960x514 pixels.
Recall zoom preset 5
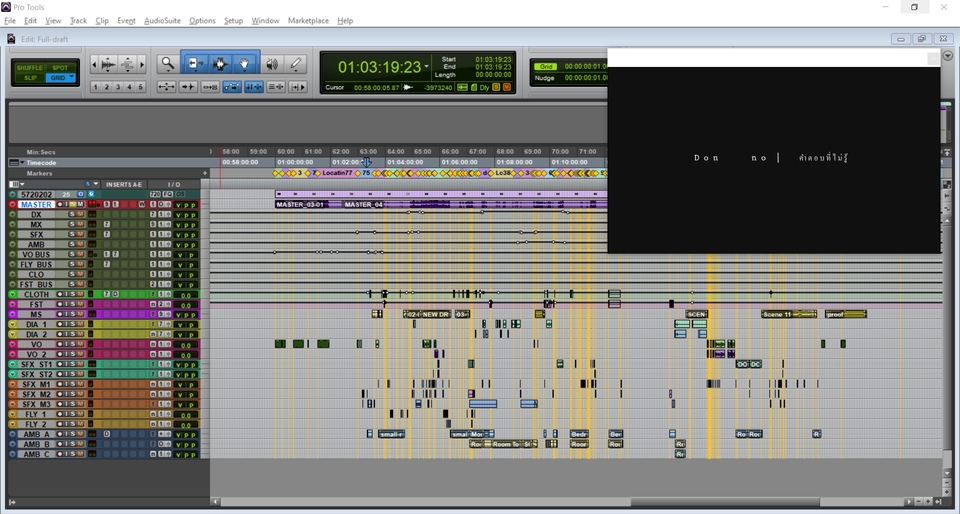pyautogui.click(x=141, y=87)
